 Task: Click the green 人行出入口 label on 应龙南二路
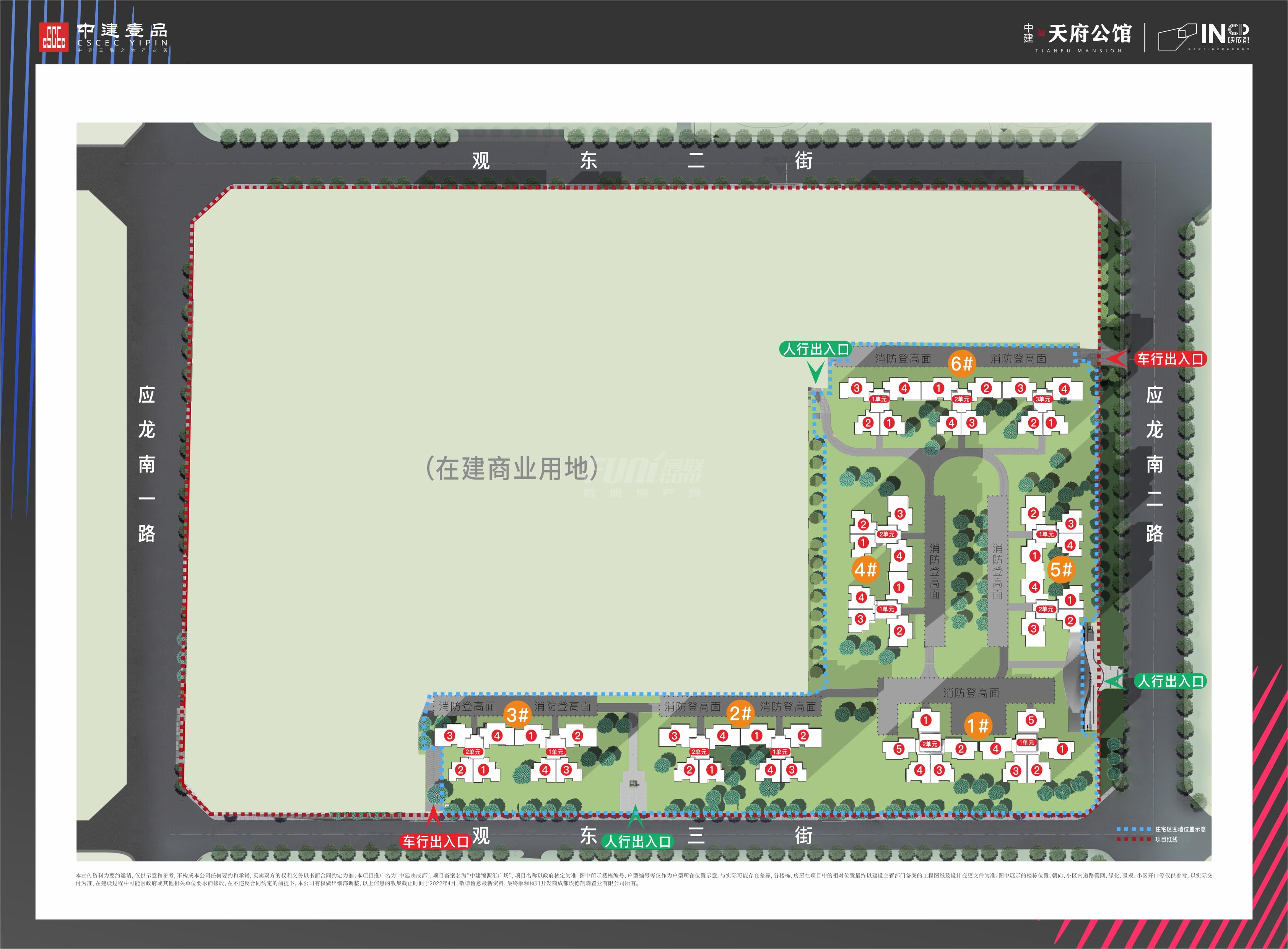1170,681
